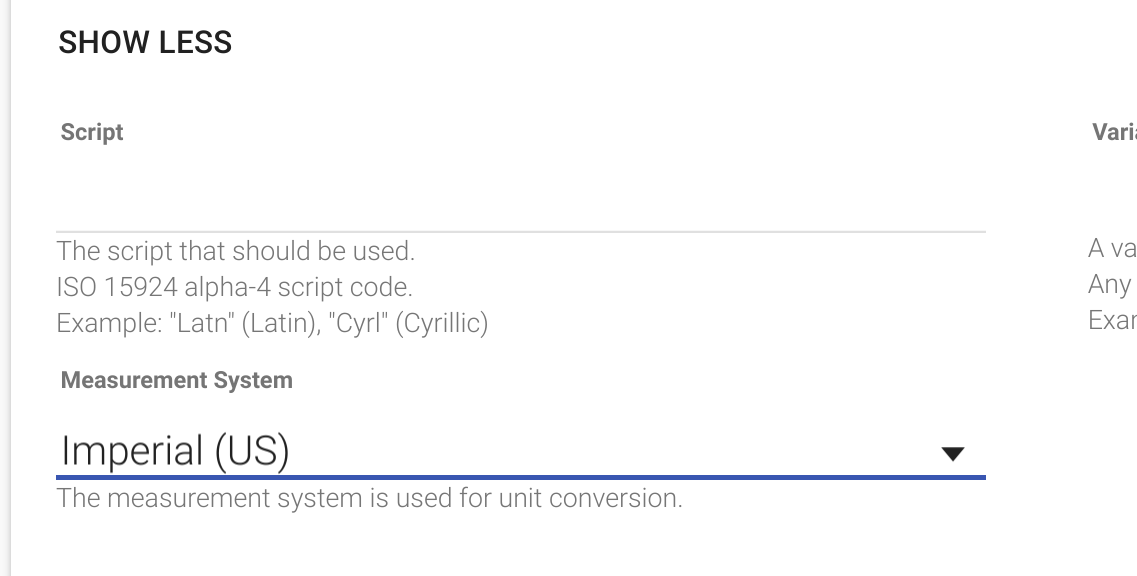The width and height of the screenshot is (1137, 576).
Task: Click the blue underline of Measurement dropdown
Action: coord(521,477)
